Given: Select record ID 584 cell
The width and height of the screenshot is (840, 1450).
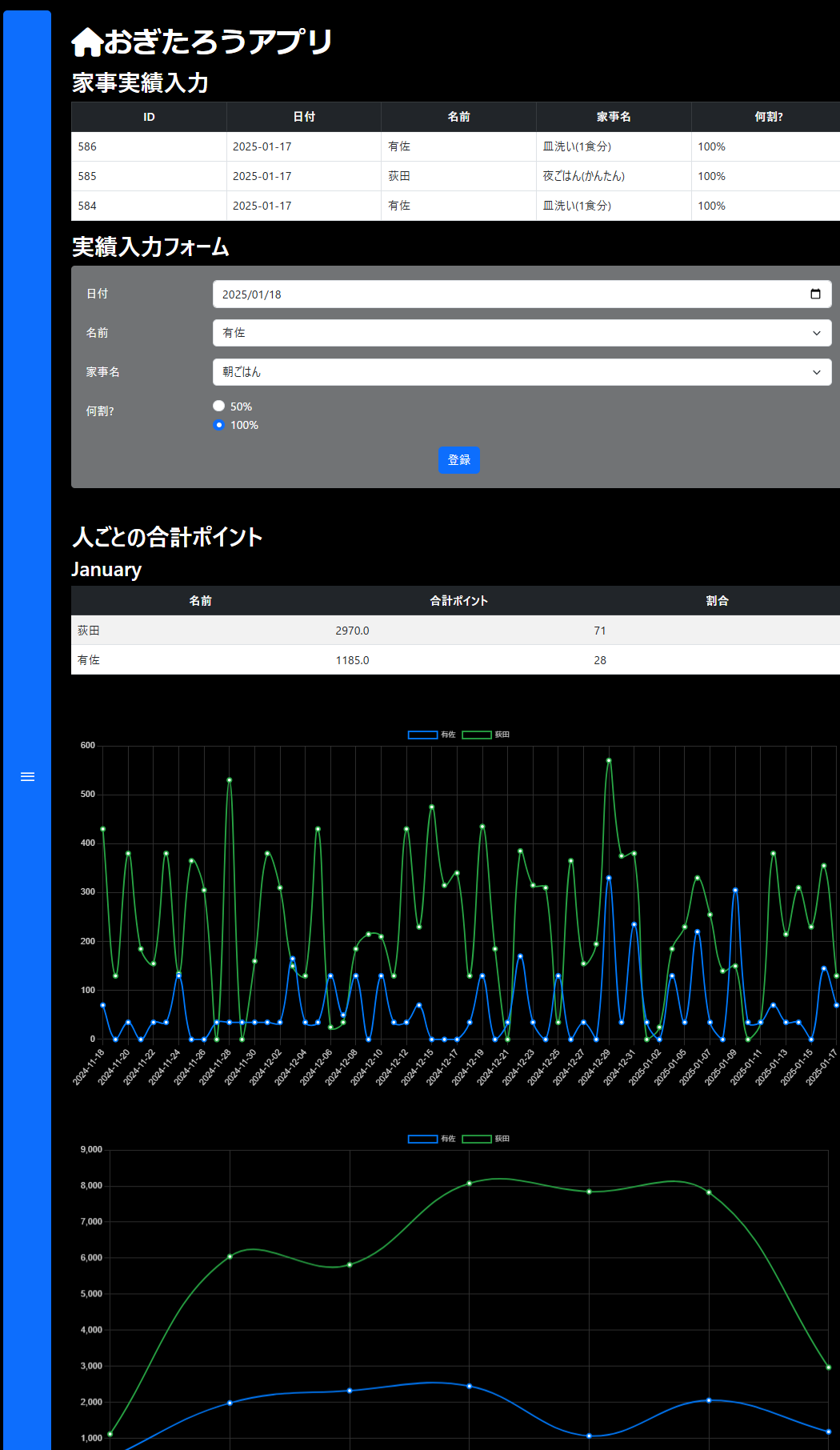Looking at the screenshot, I should click(x=149, y=206).
